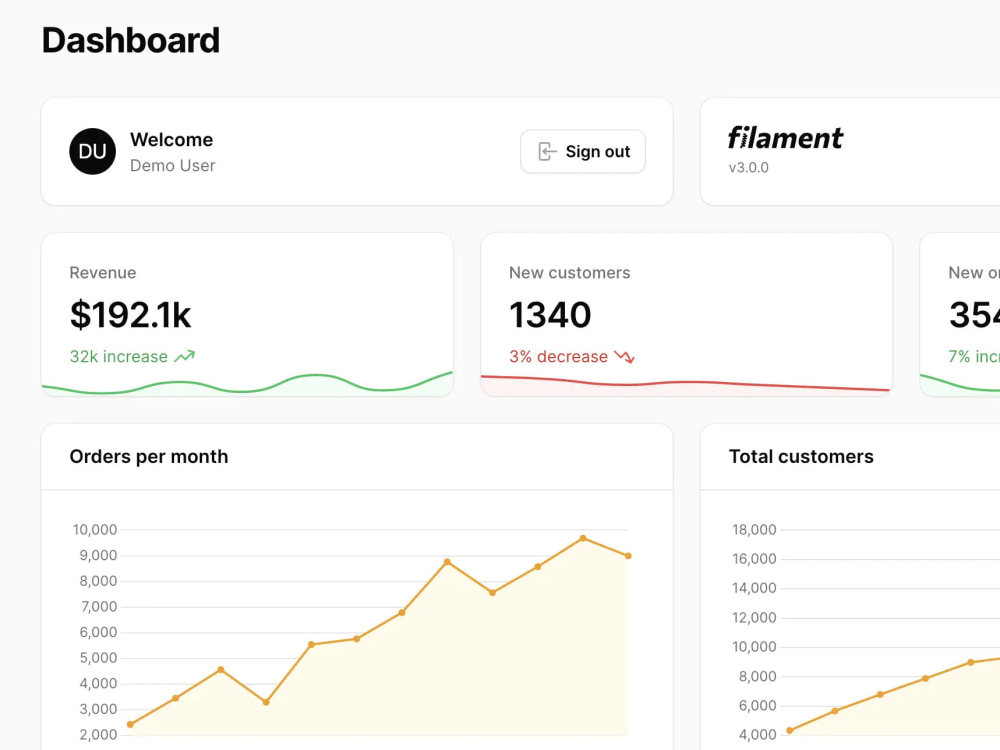Click the red decrease trend arrow icon

tap(624, 357)
